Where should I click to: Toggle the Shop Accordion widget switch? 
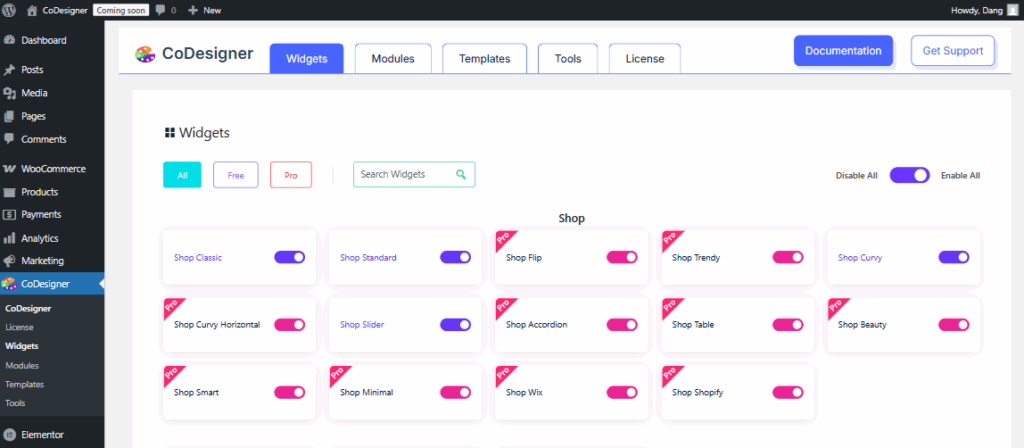point(622,325)
